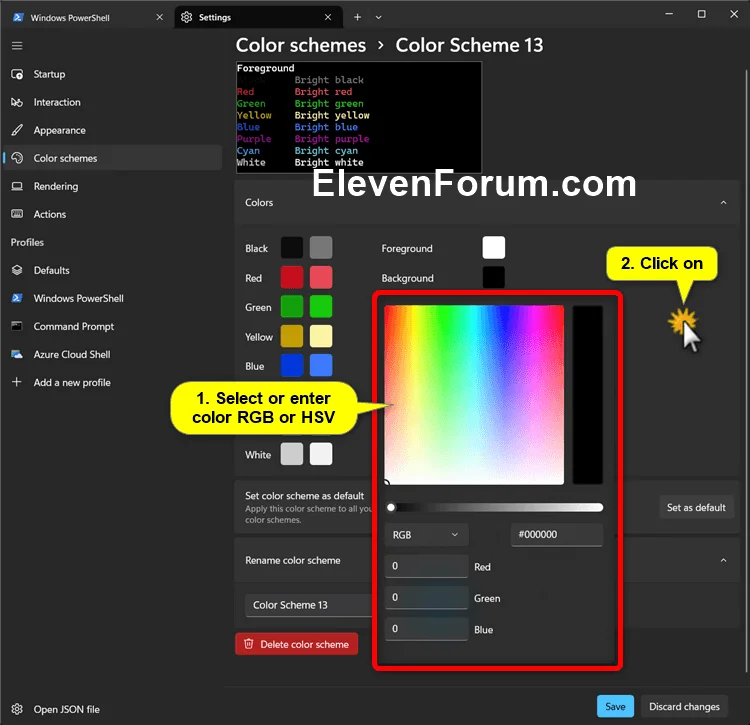Click the Windows PowerShell profile icon
The width and height of the screenshot is (750, 725).
click(x=17, y=298)
